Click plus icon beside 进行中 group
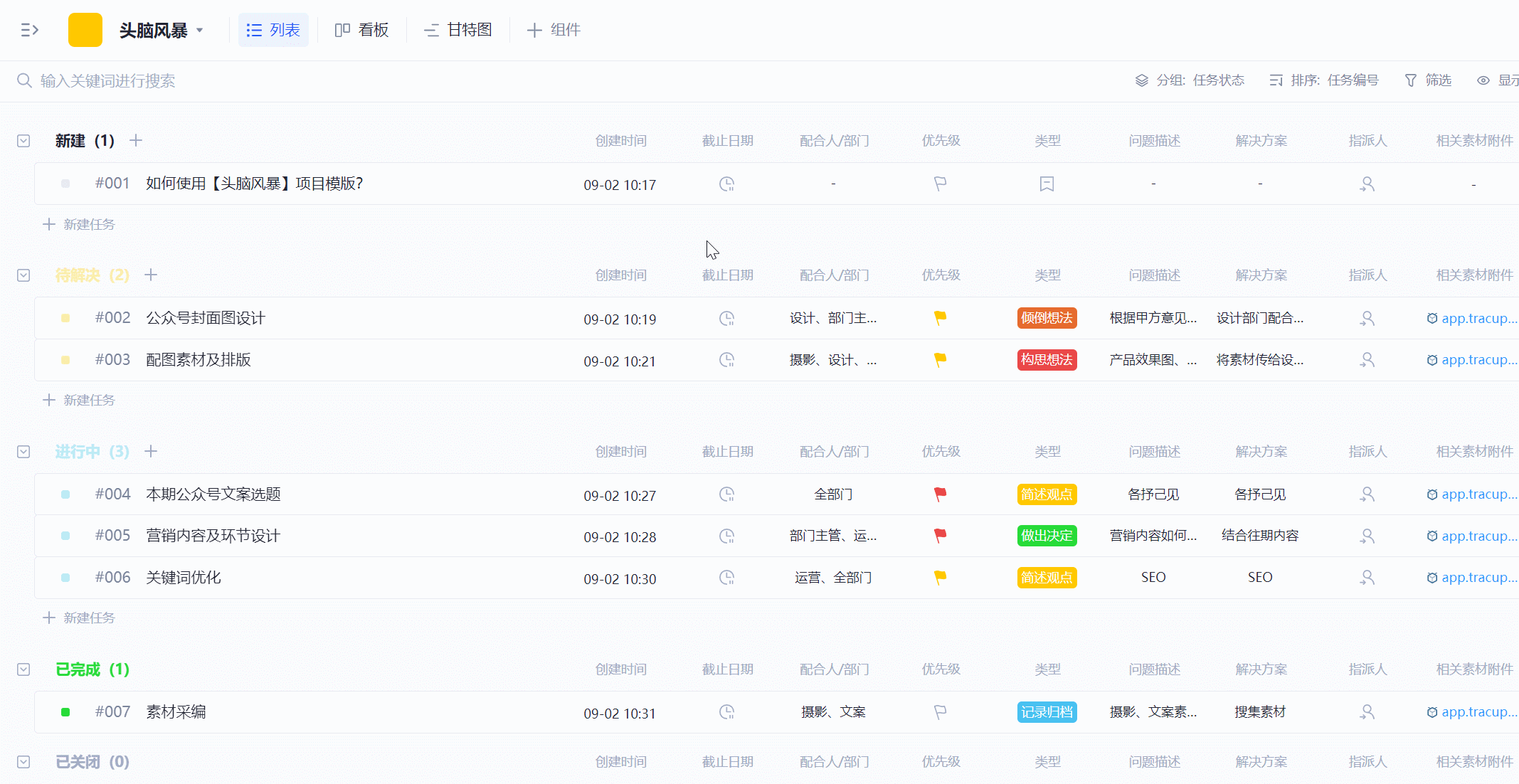Screen dimensions: 1519x784 [151, 451]
